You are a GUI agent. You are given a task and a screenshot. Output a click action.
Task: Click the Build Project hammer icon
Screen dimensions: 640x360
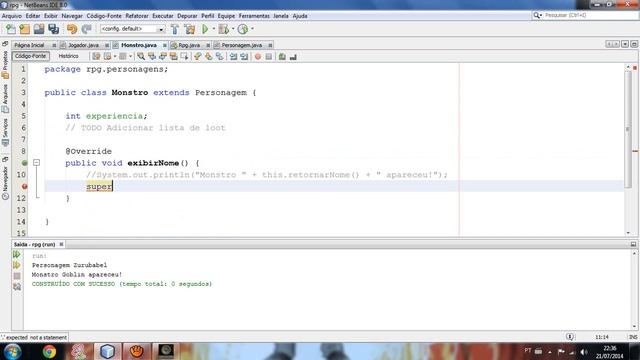[175, 29]
